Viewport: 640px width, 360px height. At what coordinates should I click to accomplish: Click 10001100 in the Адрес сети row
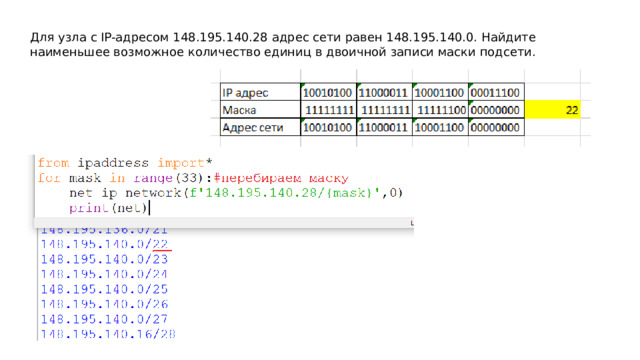pos(440,127)
